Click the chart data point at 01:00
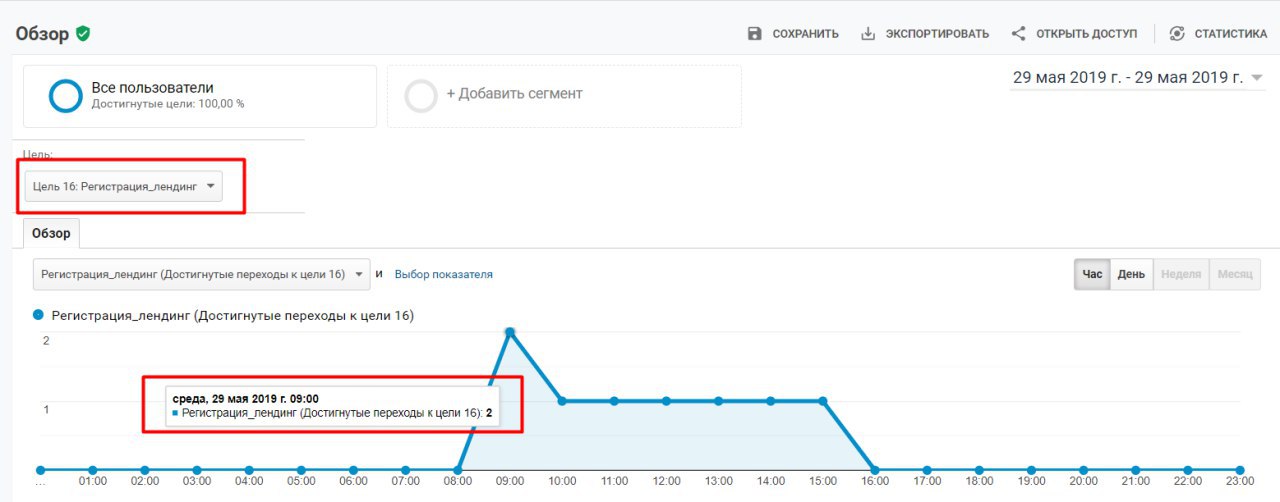Image resolution: width=1280 pixels, height=502 pixels. tap(93, 470)
